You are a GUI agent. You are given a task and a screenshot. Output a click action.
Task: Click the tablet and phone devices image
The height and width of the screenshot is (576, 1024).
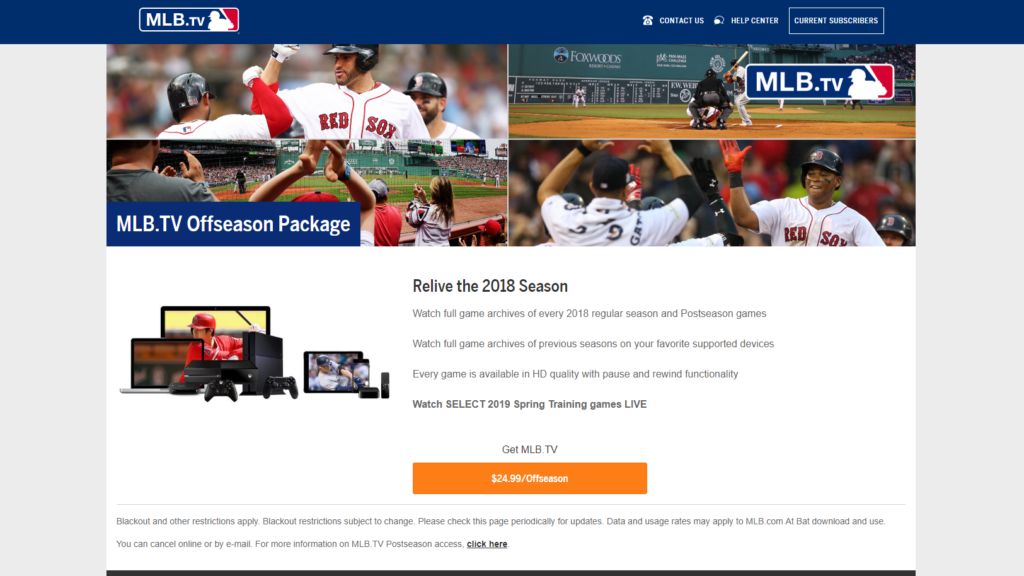(346, 374)
